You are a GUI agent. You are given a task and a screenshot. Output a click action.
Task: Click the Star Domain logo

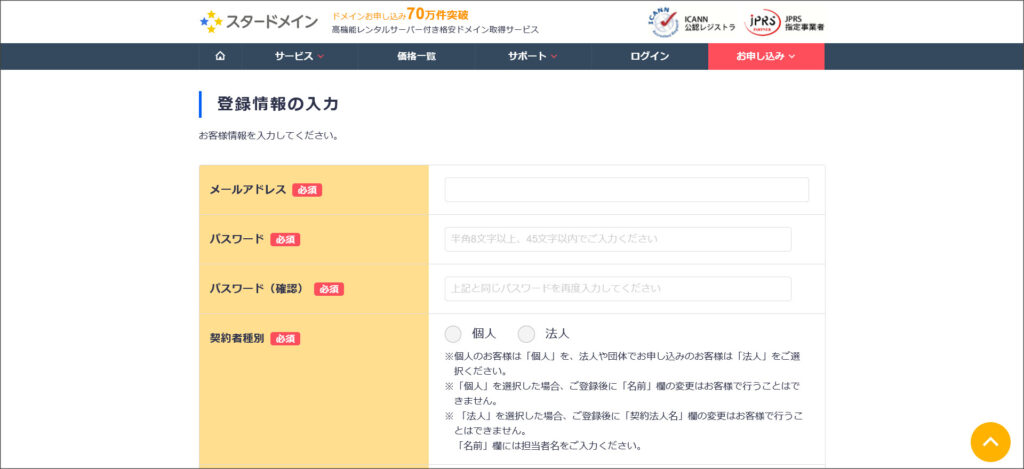click(x=259, y=21)
